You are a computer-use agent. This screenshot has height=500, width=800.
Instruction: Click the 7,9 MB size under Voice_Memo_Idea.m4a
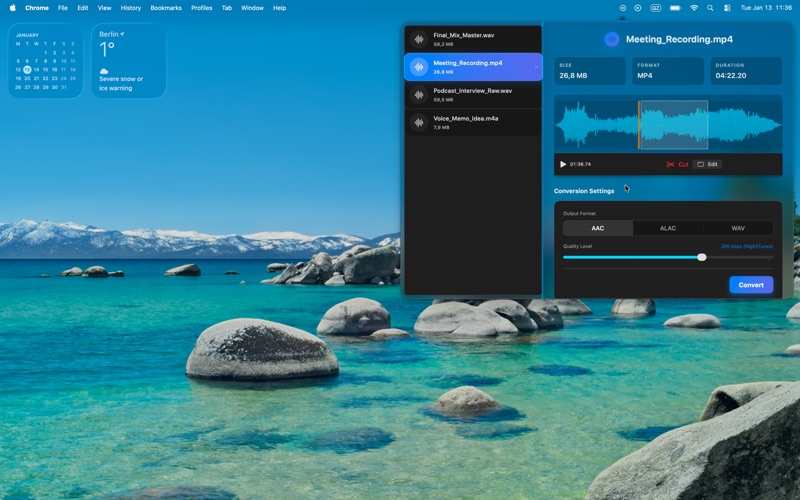pos(441,128)
